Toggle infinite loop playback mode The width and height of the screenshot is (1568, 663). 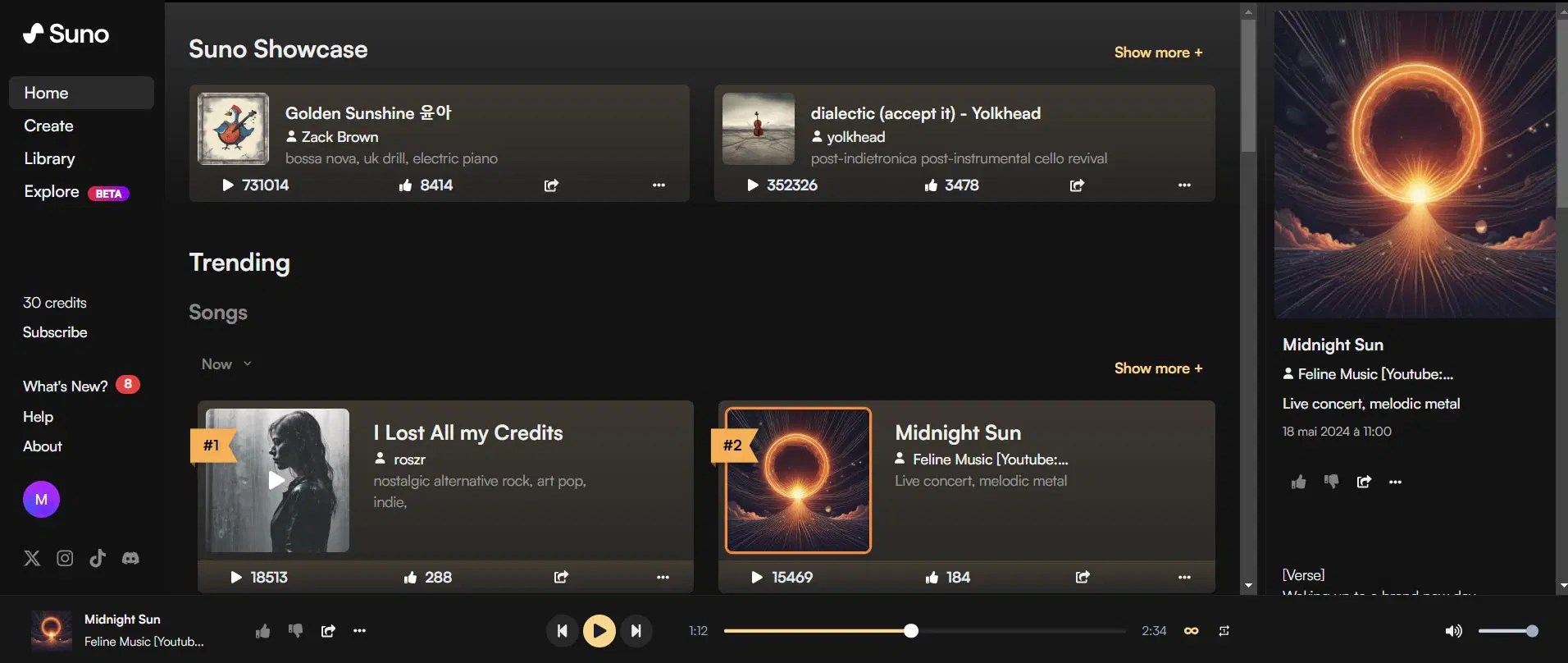point(1192,631)
